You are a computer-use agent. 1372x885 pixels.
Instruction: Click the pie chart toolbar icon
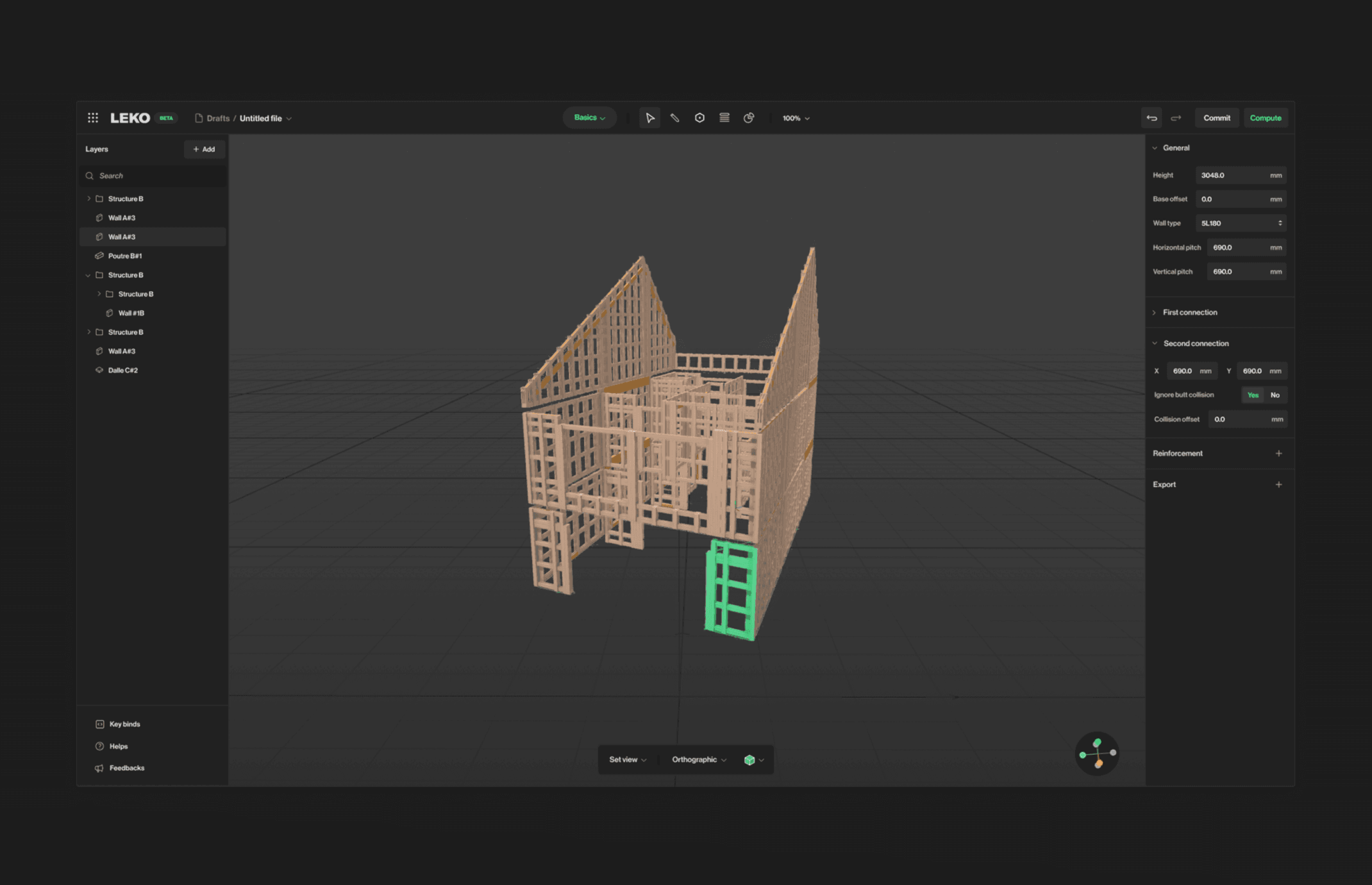(749, 118)
